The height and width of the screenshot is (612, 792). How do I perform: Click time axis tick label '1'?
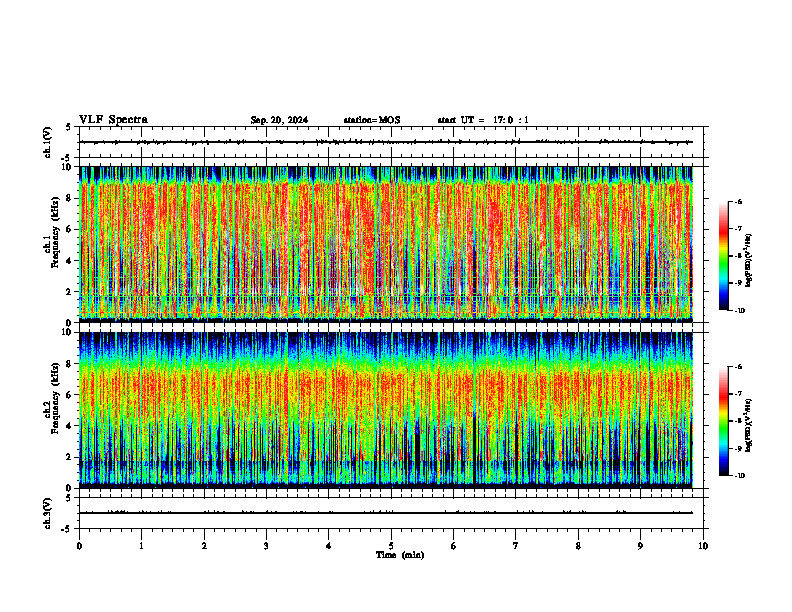tap(141, 546)
